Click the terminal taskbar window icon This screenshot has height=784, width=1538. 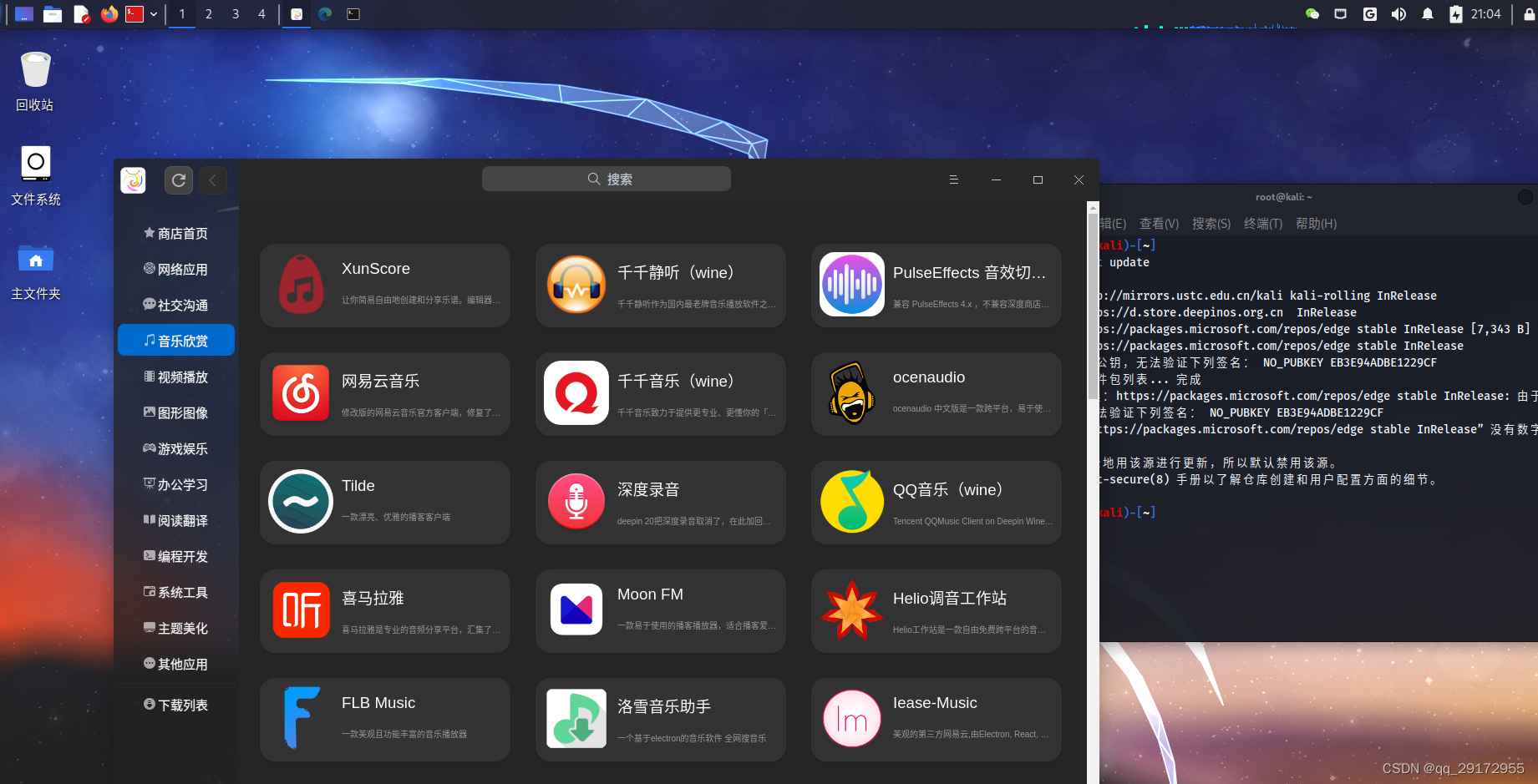point(353,14)
